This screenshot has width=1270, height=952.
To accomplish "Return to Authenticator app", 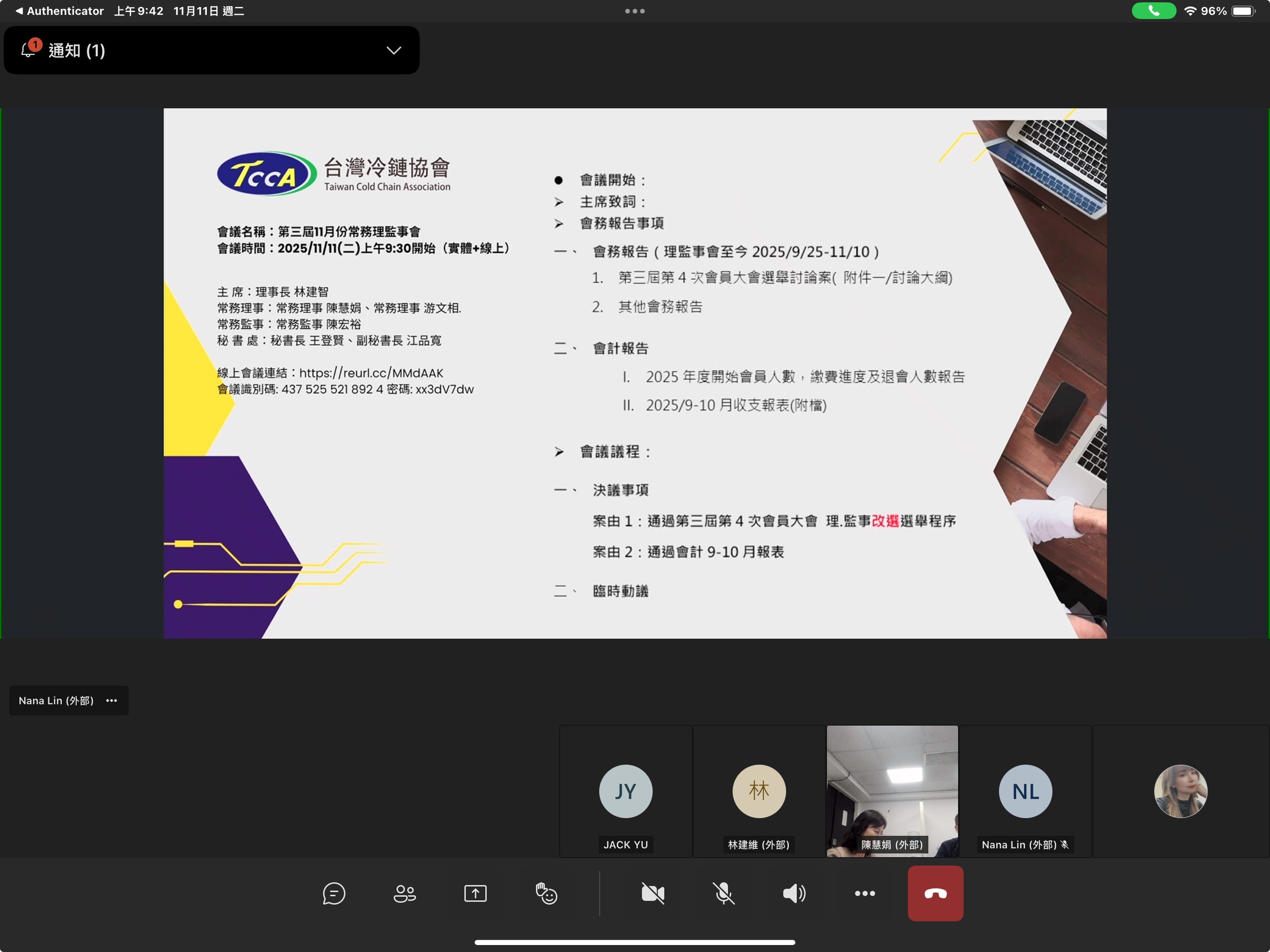I will (59, 11).
